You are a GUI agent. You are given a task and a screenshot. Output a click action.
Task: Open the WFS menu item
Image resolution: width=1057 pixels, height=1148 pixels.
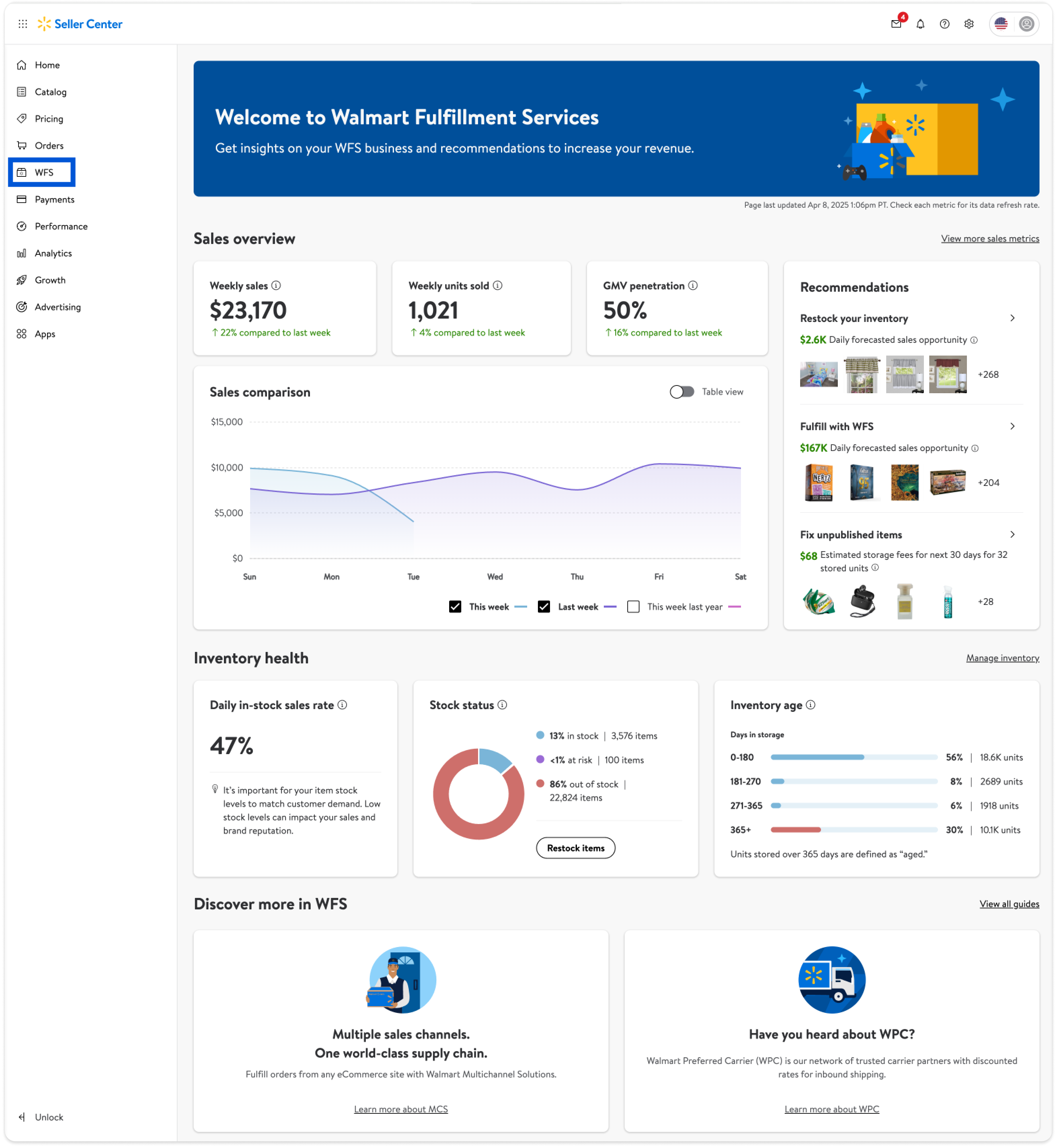(x=42, y=173)
